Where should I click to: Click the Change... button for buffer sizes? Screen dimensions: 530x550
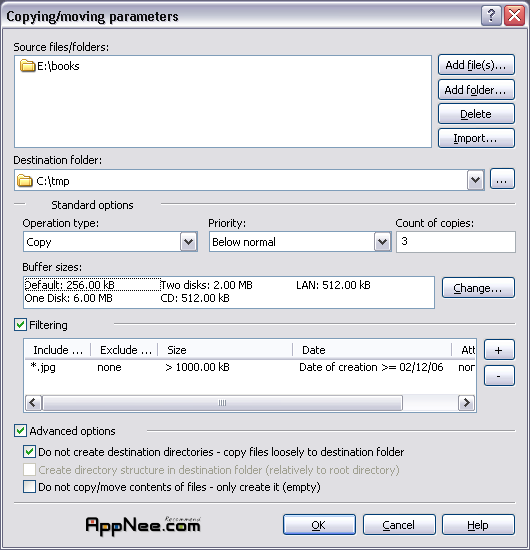pyautogui.click(x=478, y=288)
